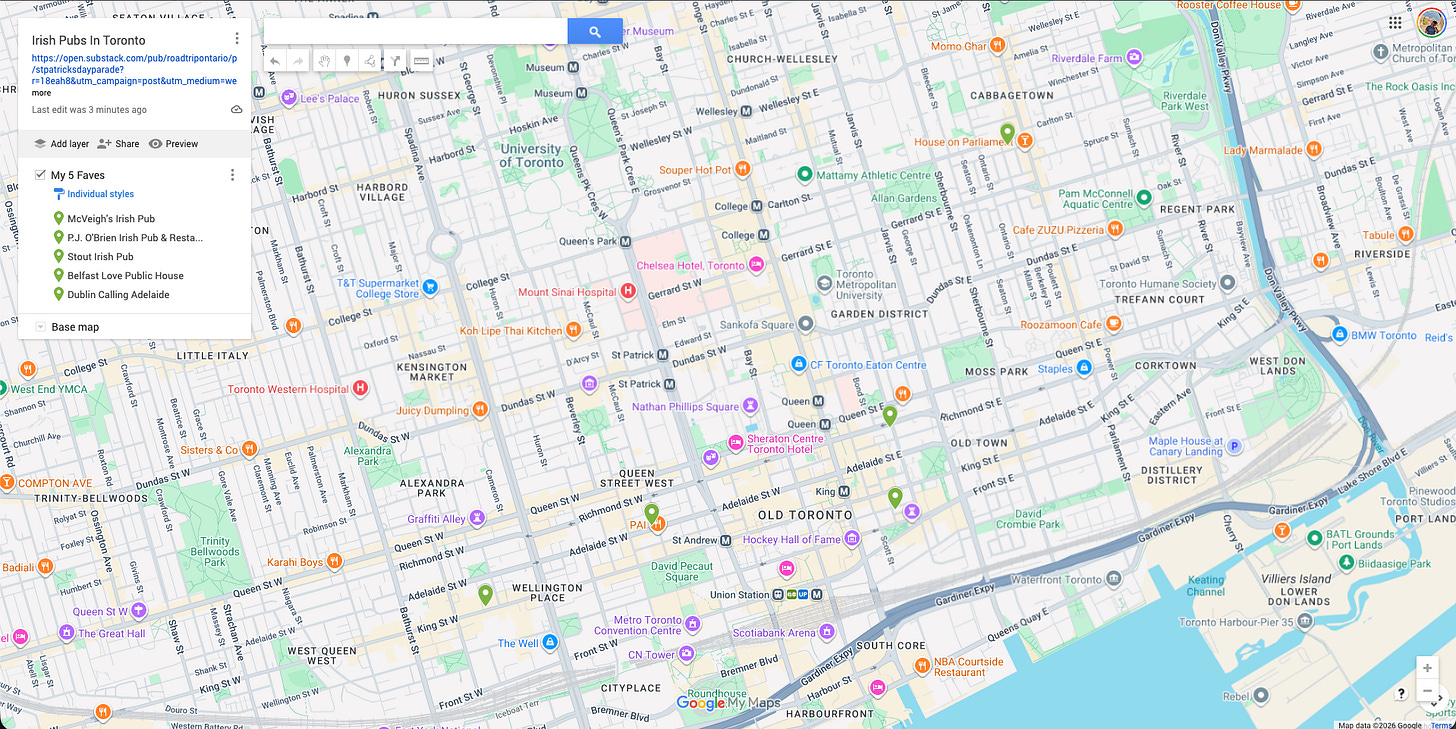Uncheck the My 5 Faves layer checkbox
Image resolution: width=1456 pixels, height=729 pixels.
40,175
